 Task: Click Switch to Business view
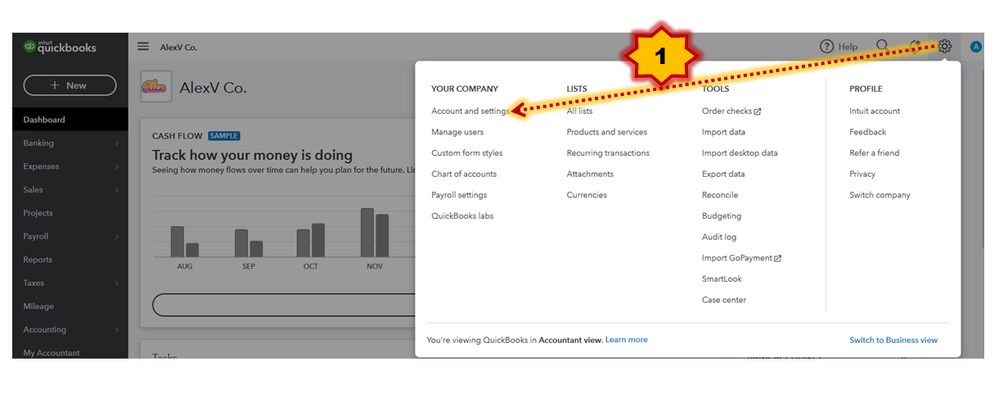pos(893,340)
